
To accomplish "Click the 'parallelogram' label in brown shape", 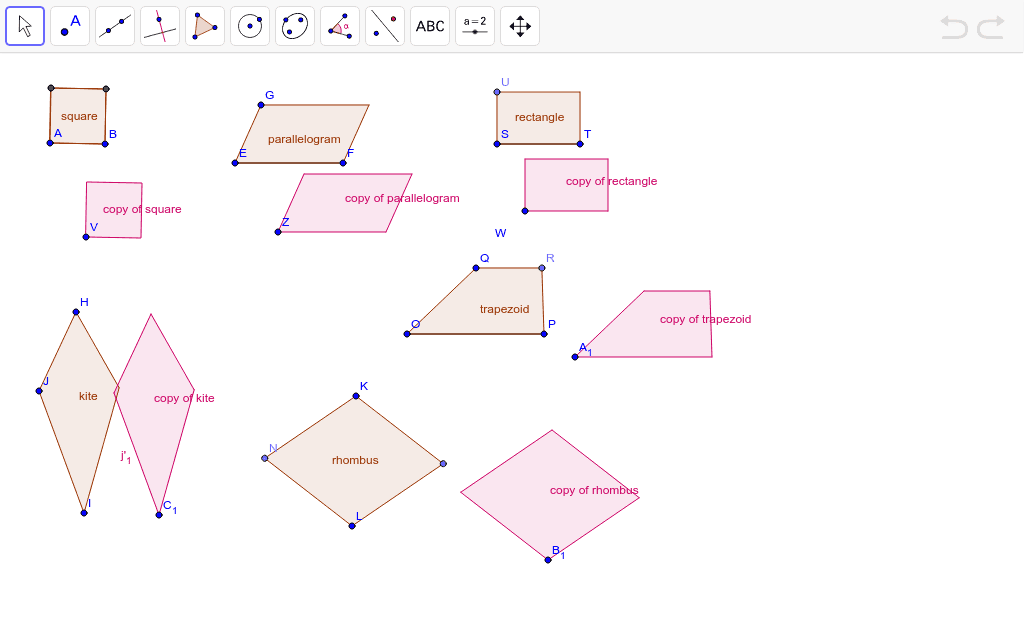I will [304, 139].
